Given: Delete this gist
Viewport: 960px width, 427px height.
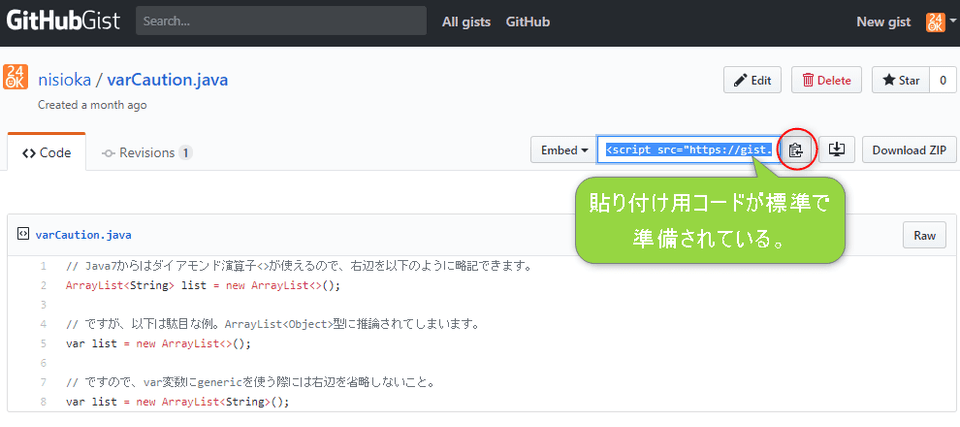Looking at the screenshot, I should pos(826,81).
